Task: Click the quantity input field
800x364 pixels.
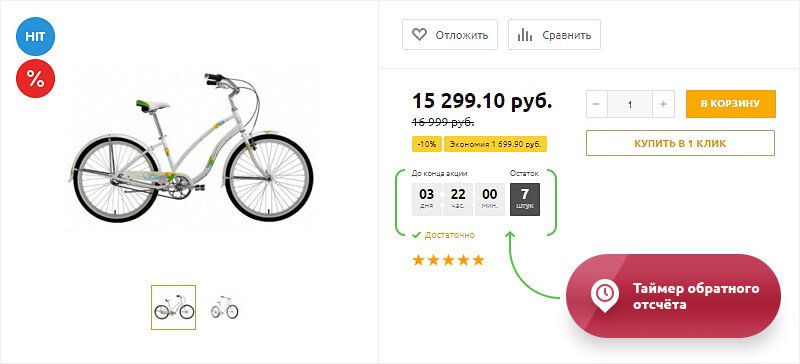Action: click(x=630, y=104)
